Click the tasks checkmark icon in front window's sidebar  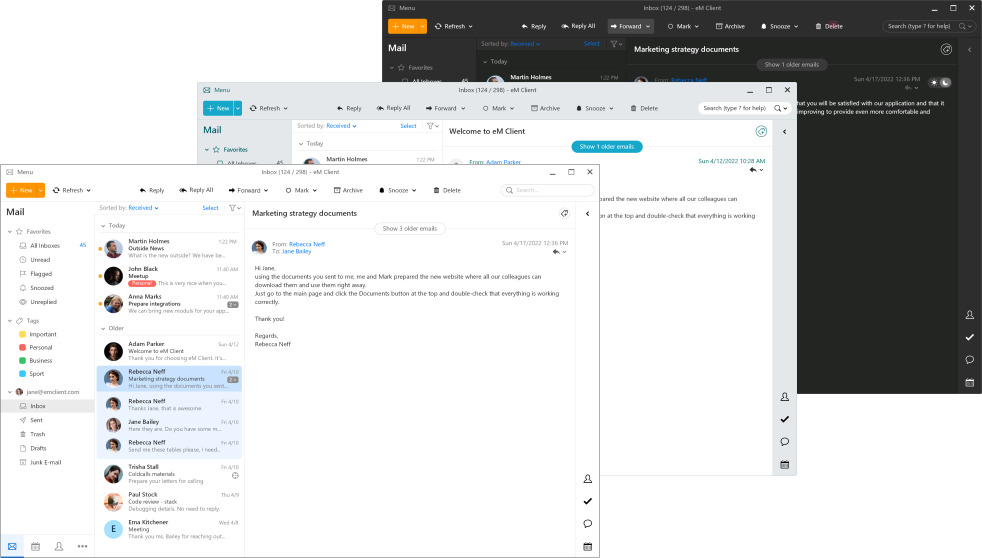tap(587, 501)
